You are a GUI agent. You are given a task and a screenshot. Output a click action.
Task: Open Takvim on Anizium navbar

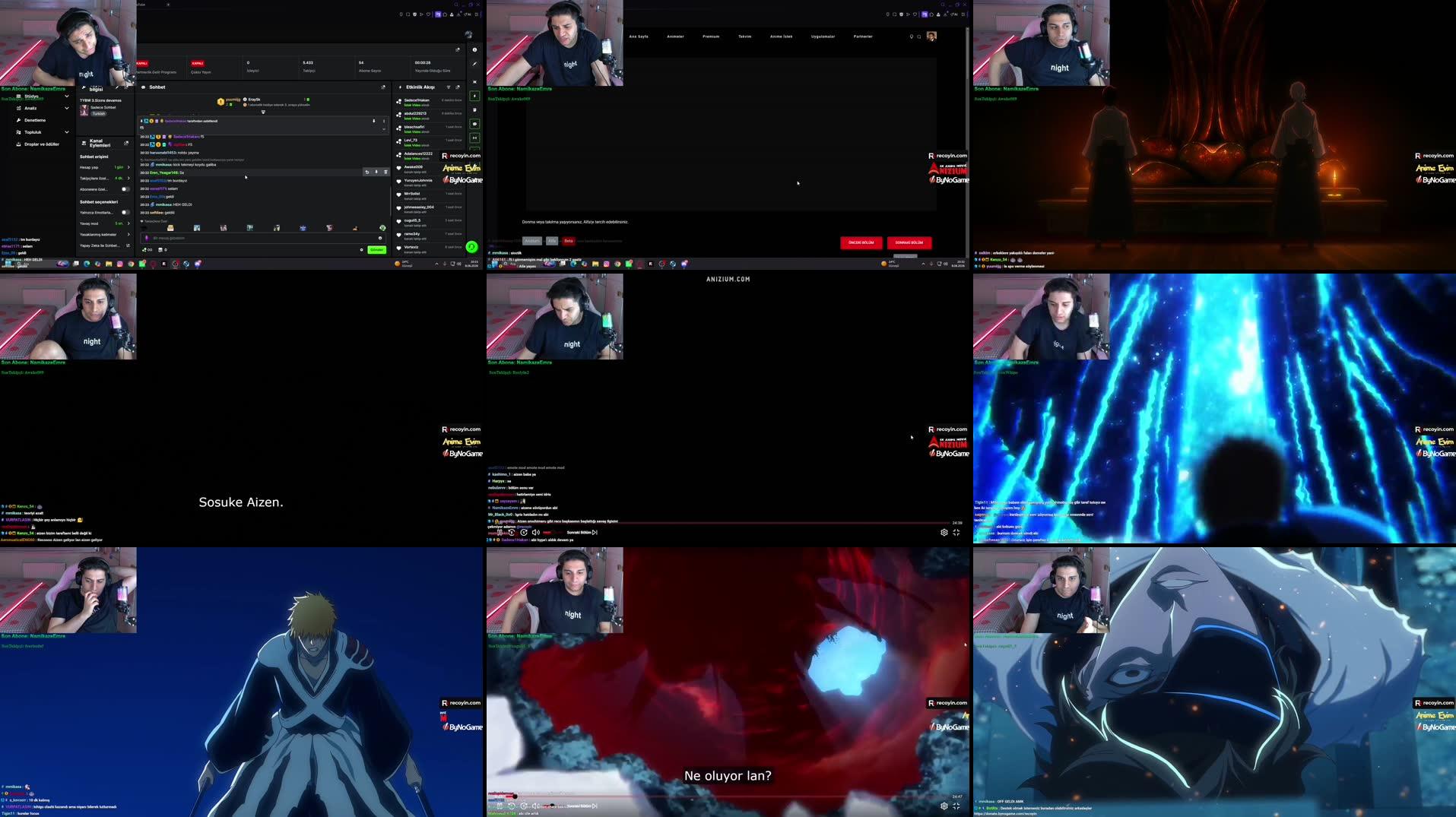click(745, 36)
